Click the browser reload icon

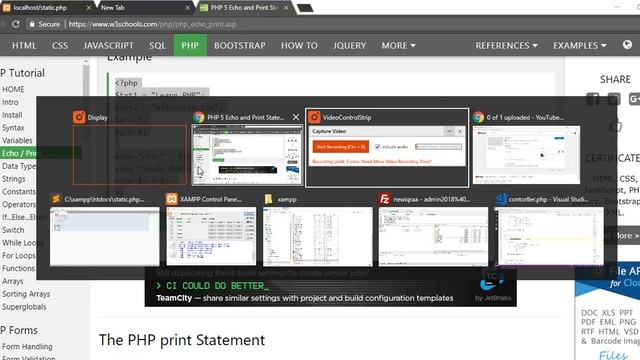16,24
